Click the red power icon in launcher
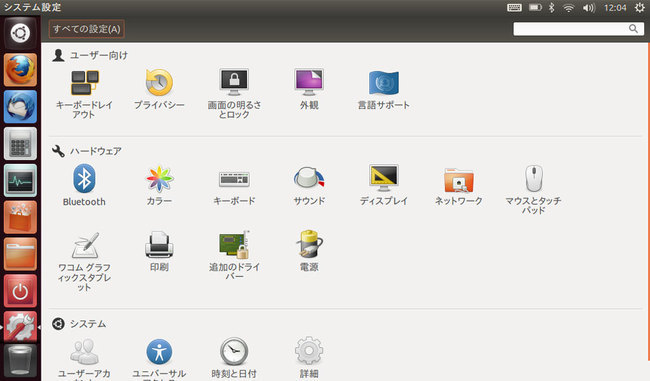 tap(20, 291)
